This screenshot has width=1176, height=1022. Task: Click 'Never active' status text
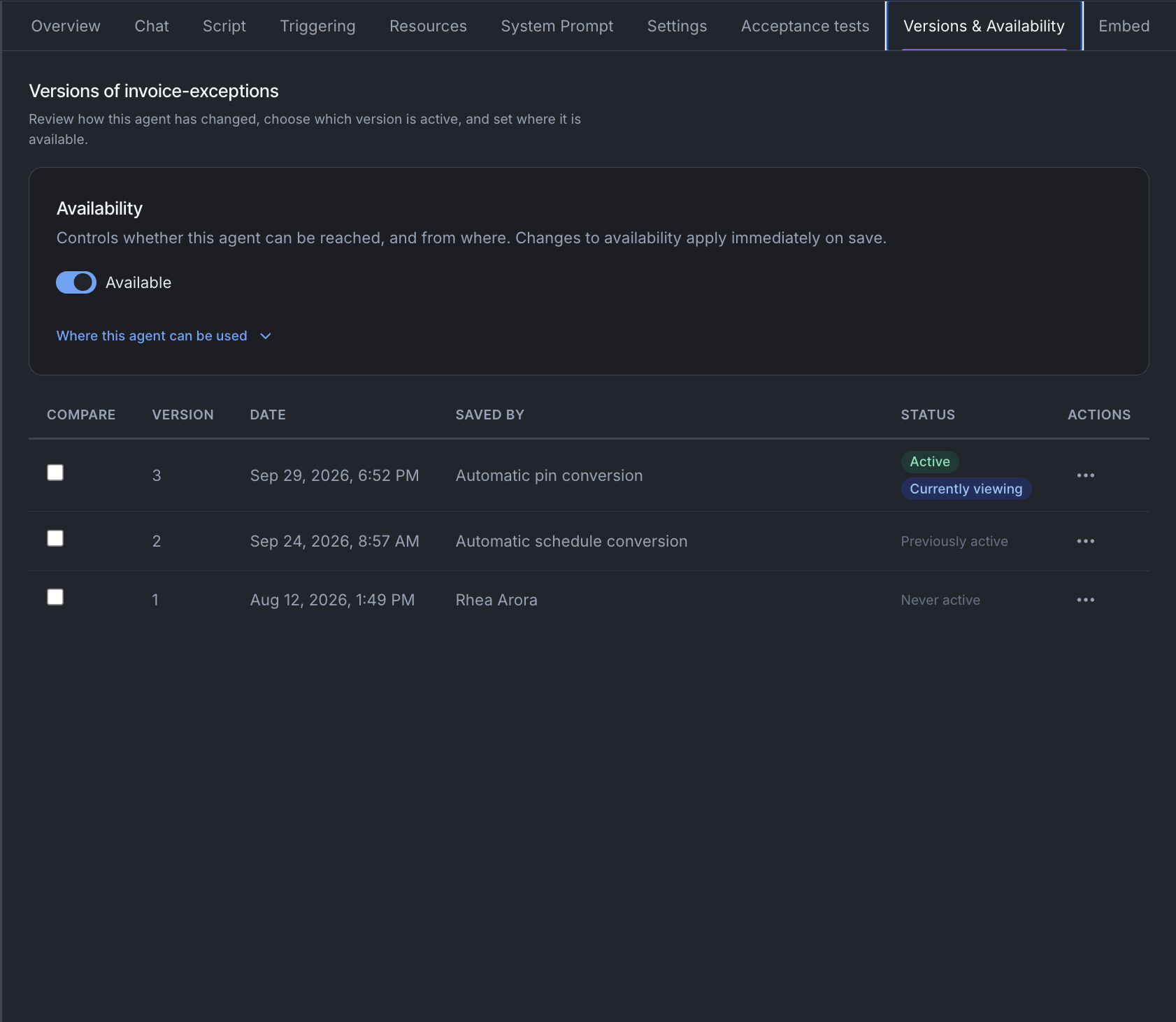pos(940,600)
